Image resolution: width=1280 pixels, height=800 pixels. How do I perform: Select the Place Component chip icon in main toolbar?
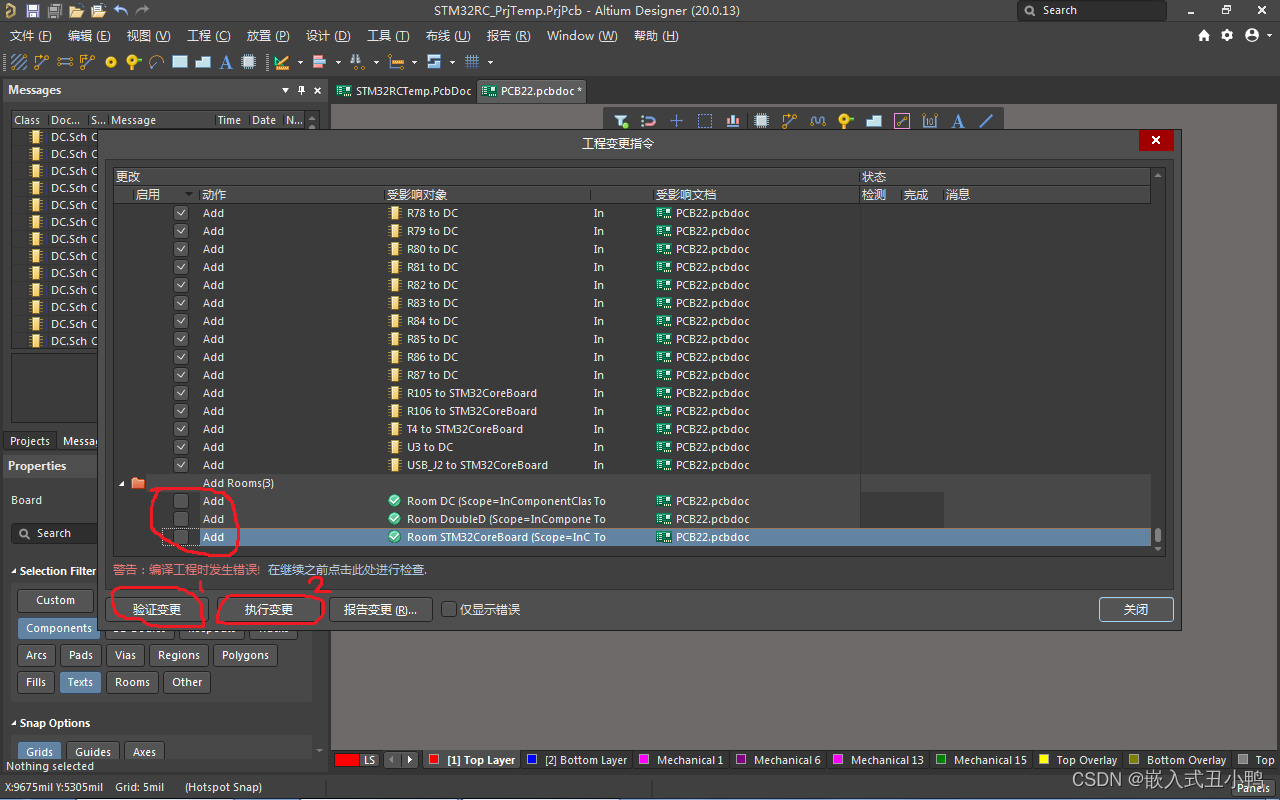pos(249,62)
